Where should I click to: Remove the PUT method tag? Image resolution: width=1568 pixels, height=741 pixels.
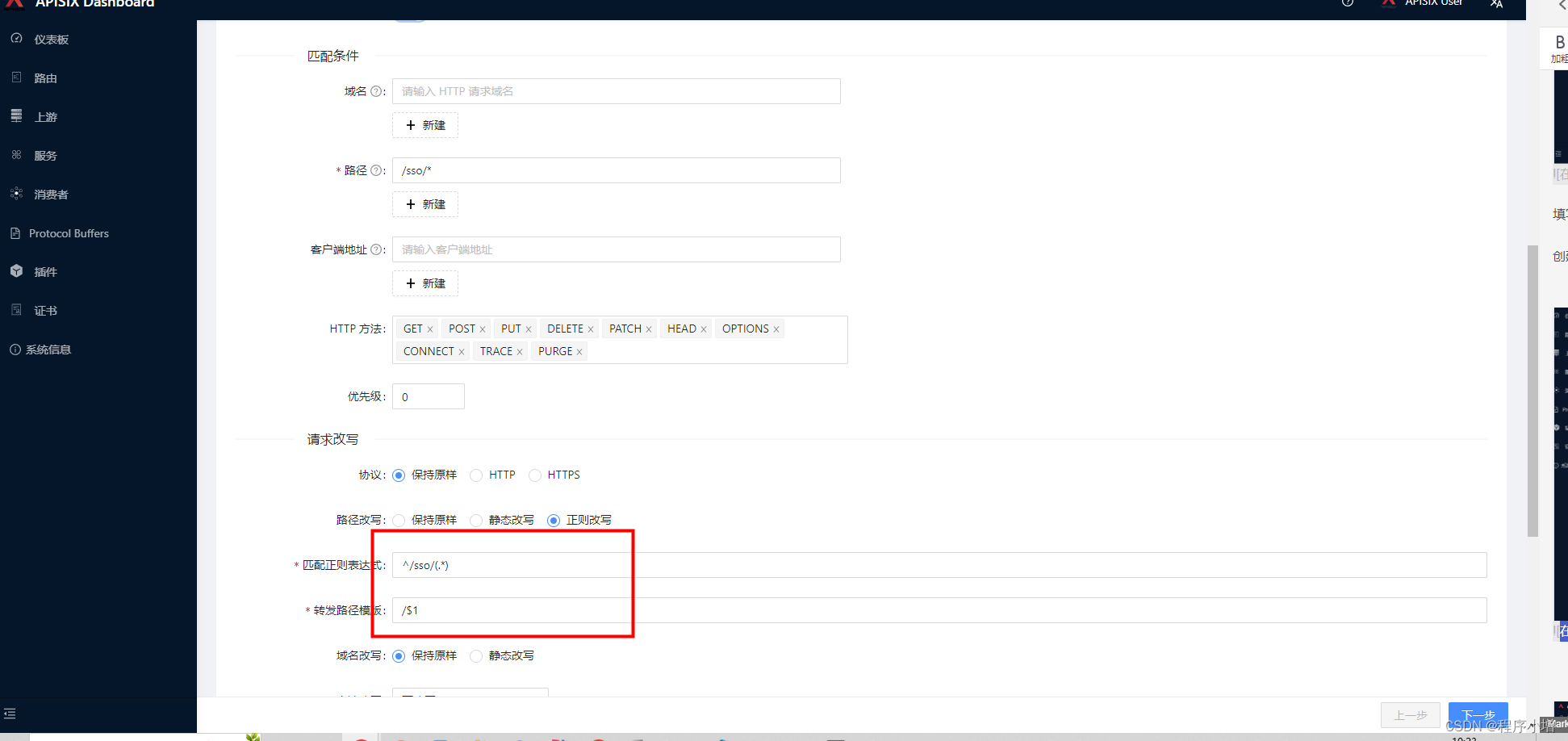[x=529, y=329]
